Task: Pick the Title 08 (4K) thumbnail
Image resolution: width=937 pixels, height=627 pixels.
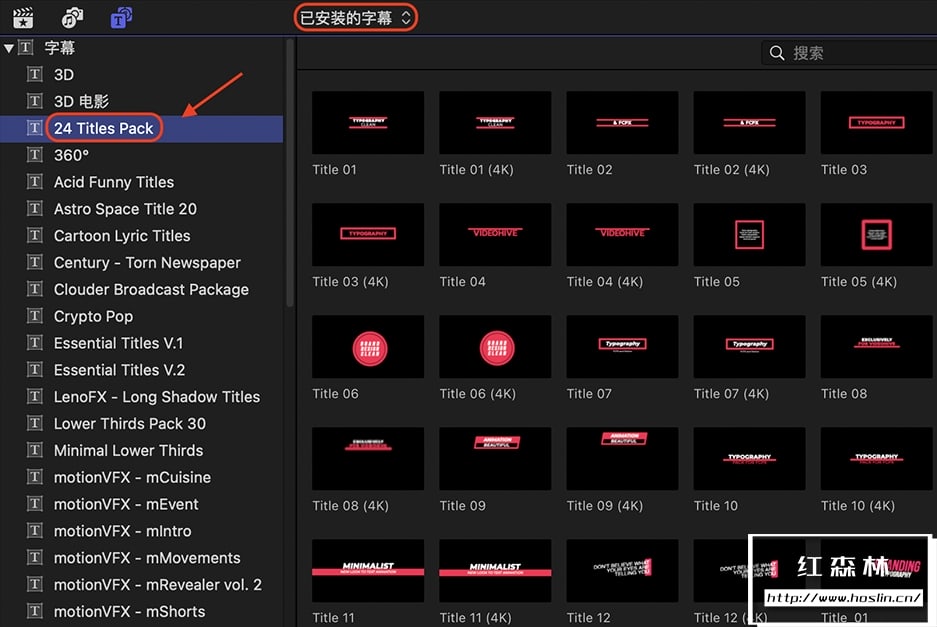Action: point(368,458)
